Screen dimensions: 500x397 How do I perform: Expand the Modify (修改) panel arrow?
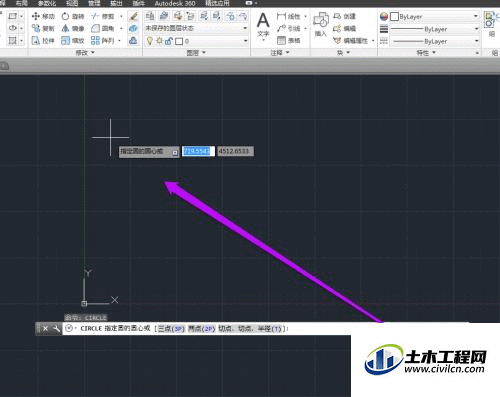coord(93,53)
